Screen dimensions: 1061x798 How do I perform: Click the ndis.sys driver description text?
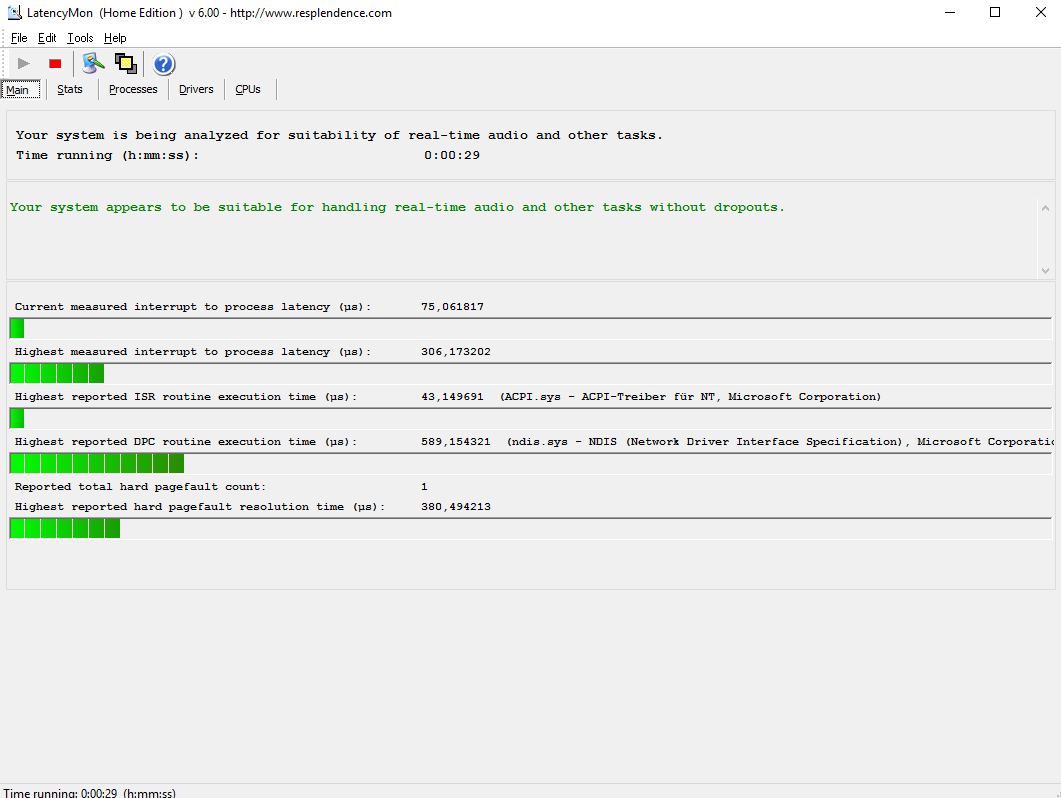[780, 442]
